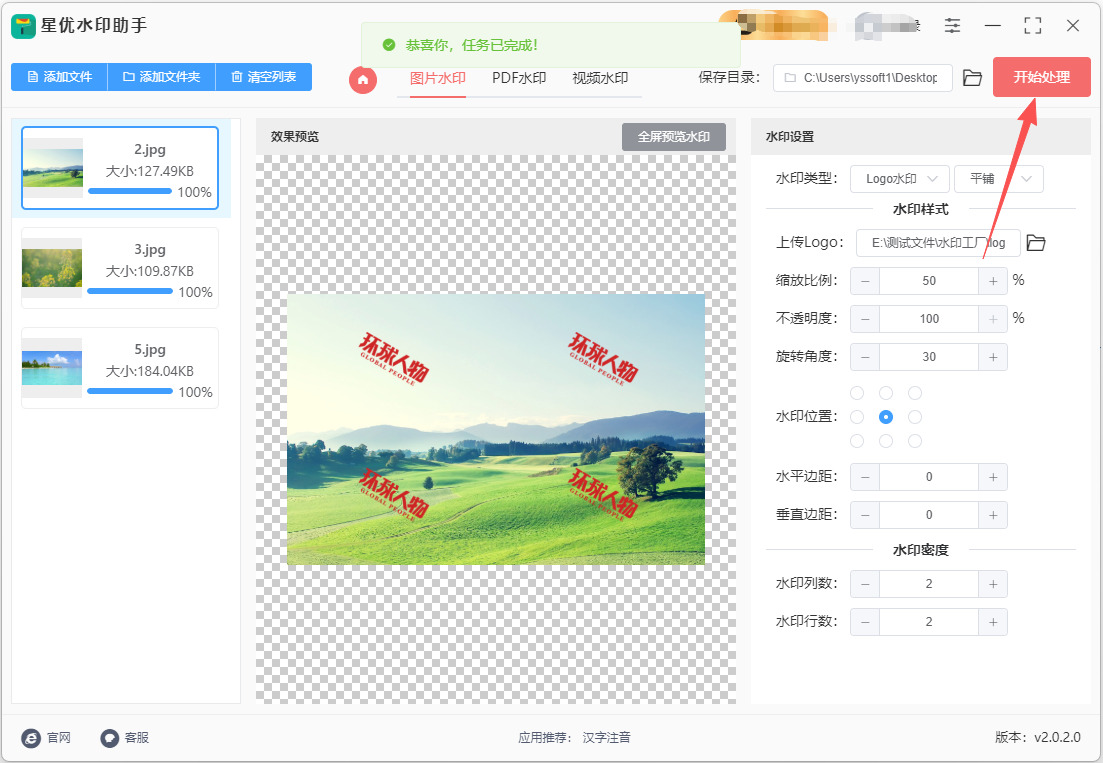The image size is (1103, 763).
Task: Click the red home icon button
Action: pyautogui.click(x=363, y=79)
